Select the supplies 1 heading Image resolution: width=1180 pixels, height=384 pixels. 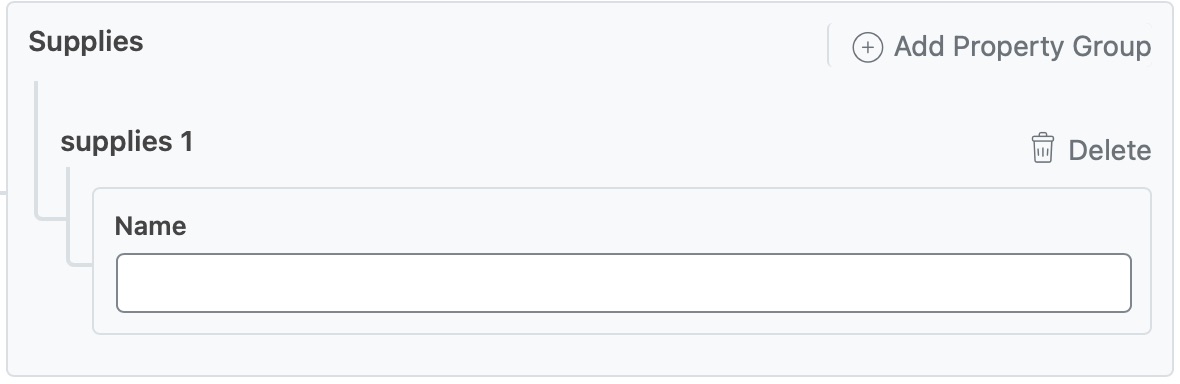pos(126,142)
